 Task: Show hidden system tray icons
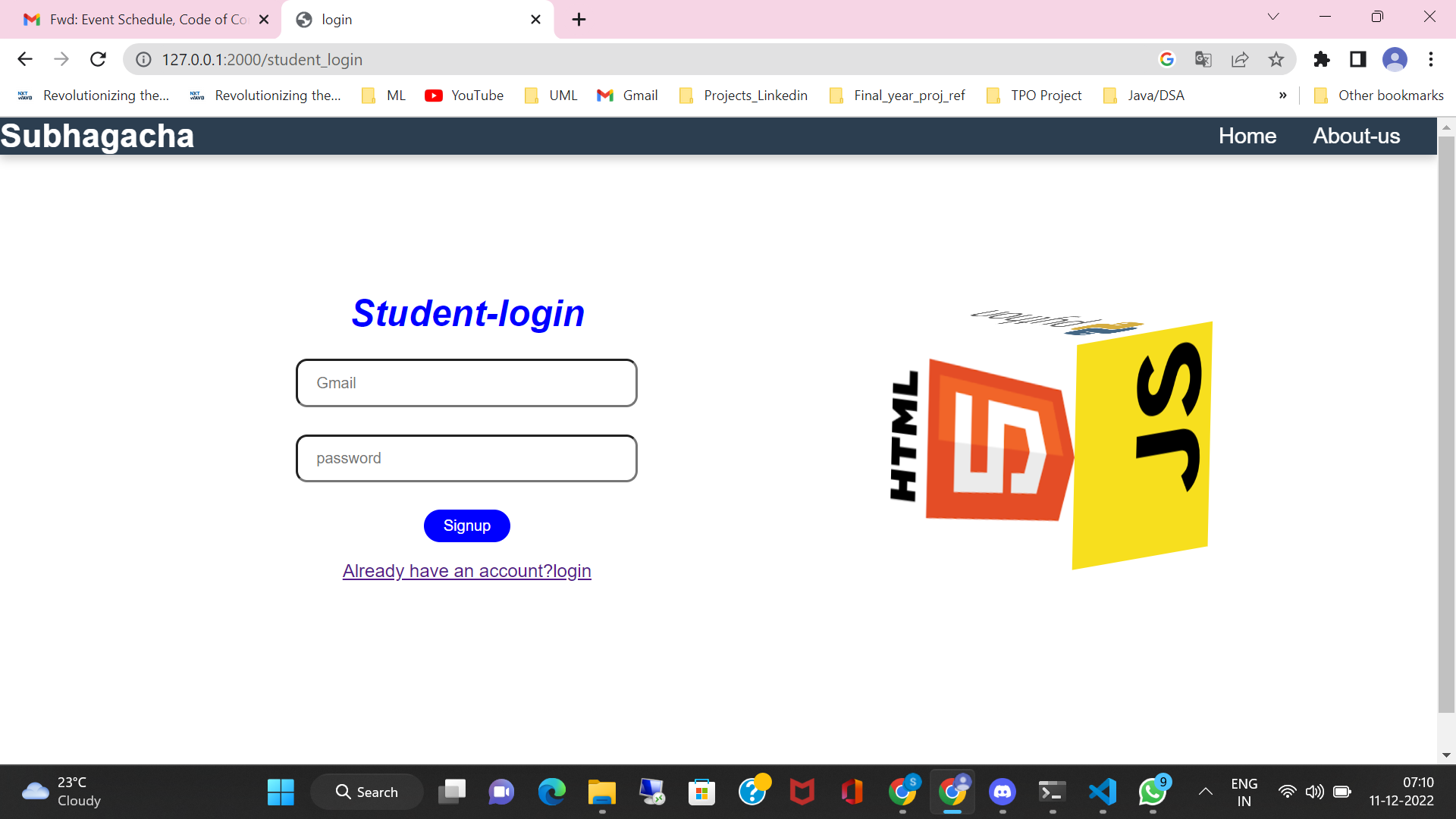pos(1205,792)
